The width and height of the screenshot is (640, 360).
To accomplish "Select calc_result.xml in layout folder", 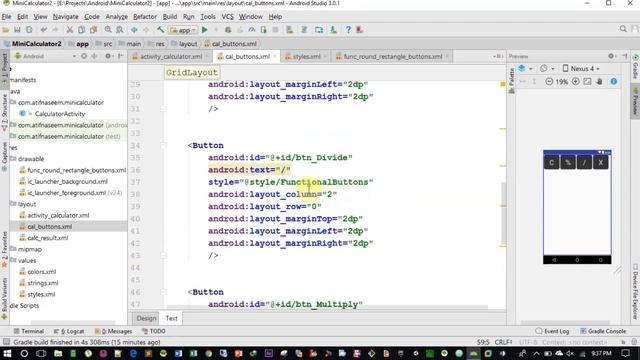I will [x=47, y=238].
